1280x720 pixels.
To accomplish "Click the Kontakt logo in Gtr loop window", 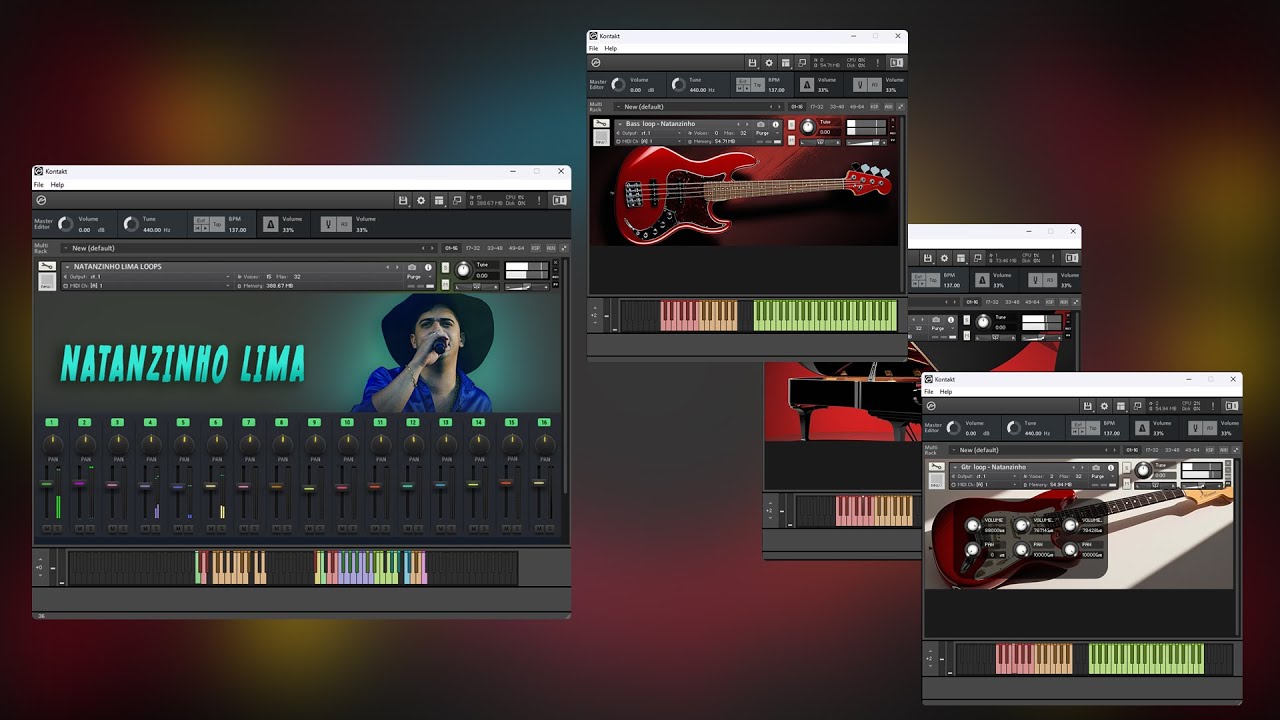I will coord(931,406).
